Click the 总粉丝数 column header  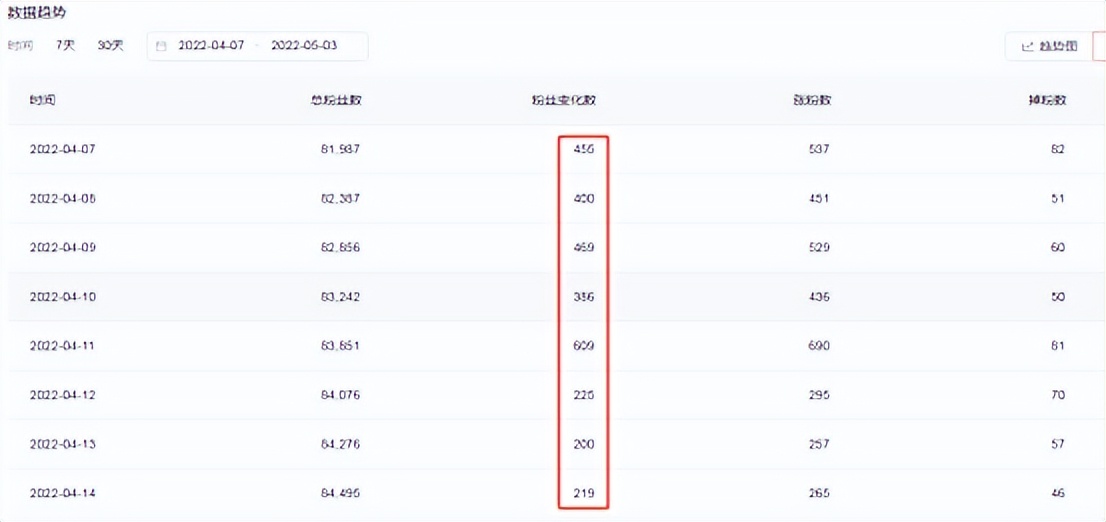(335, 100)
